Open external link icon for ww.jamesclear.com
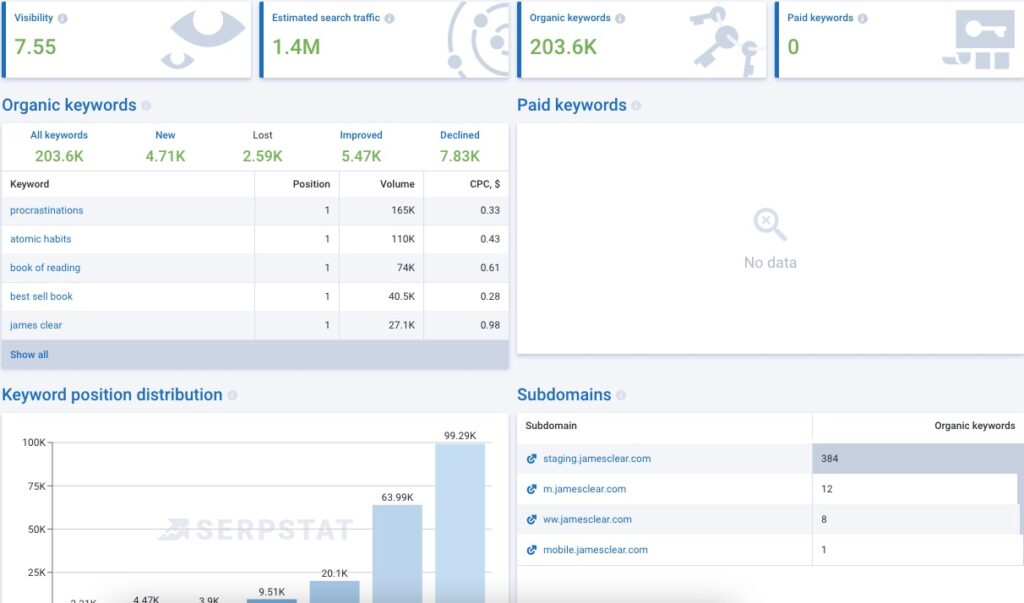 click(532, 520)
